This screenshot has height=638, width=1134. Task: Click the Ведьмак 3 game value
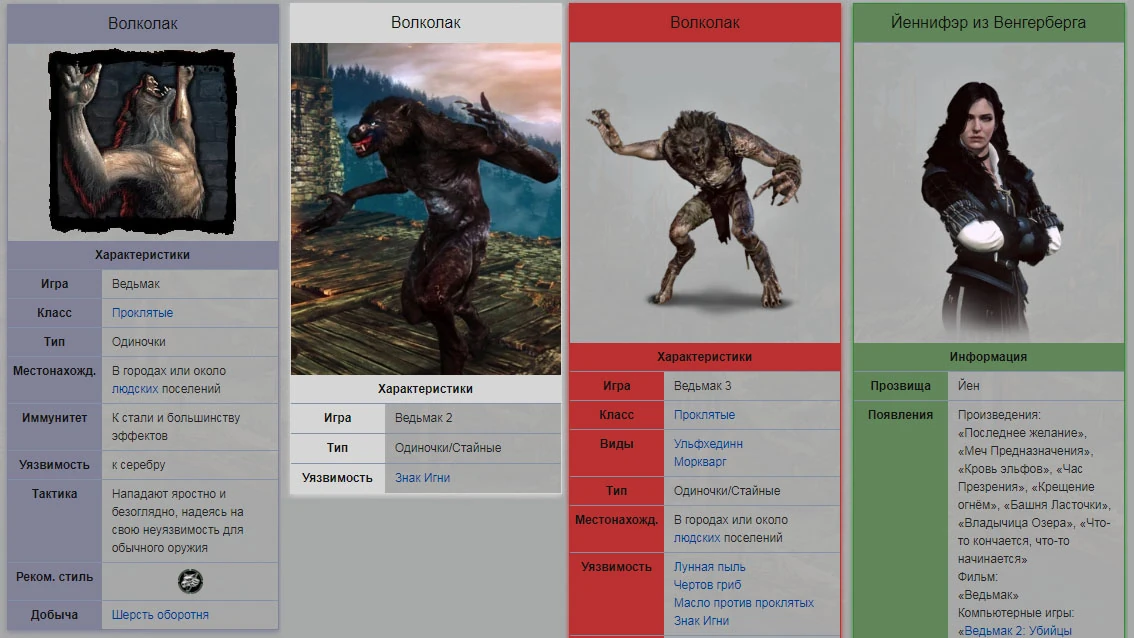[x=702, y=386]
